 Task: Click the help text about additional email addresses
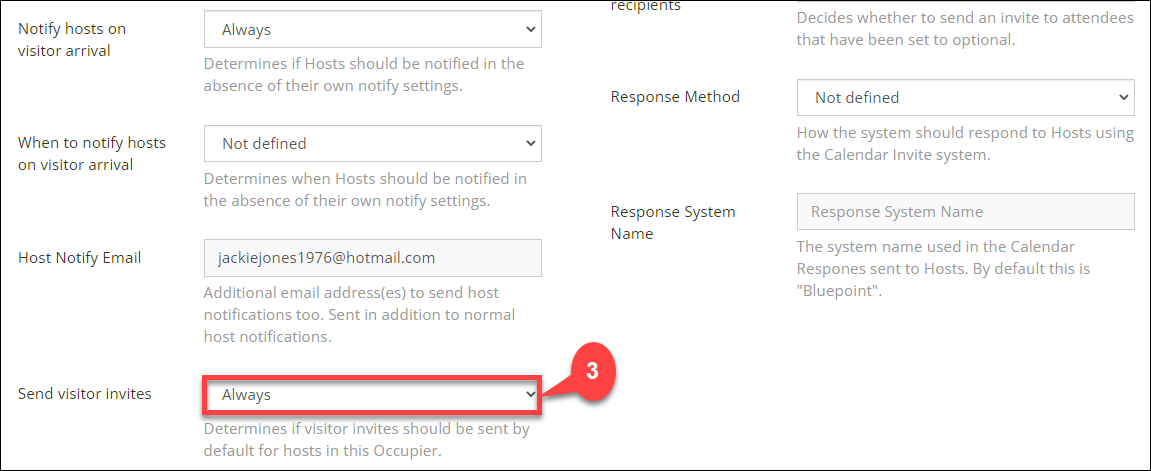(360, 315)
